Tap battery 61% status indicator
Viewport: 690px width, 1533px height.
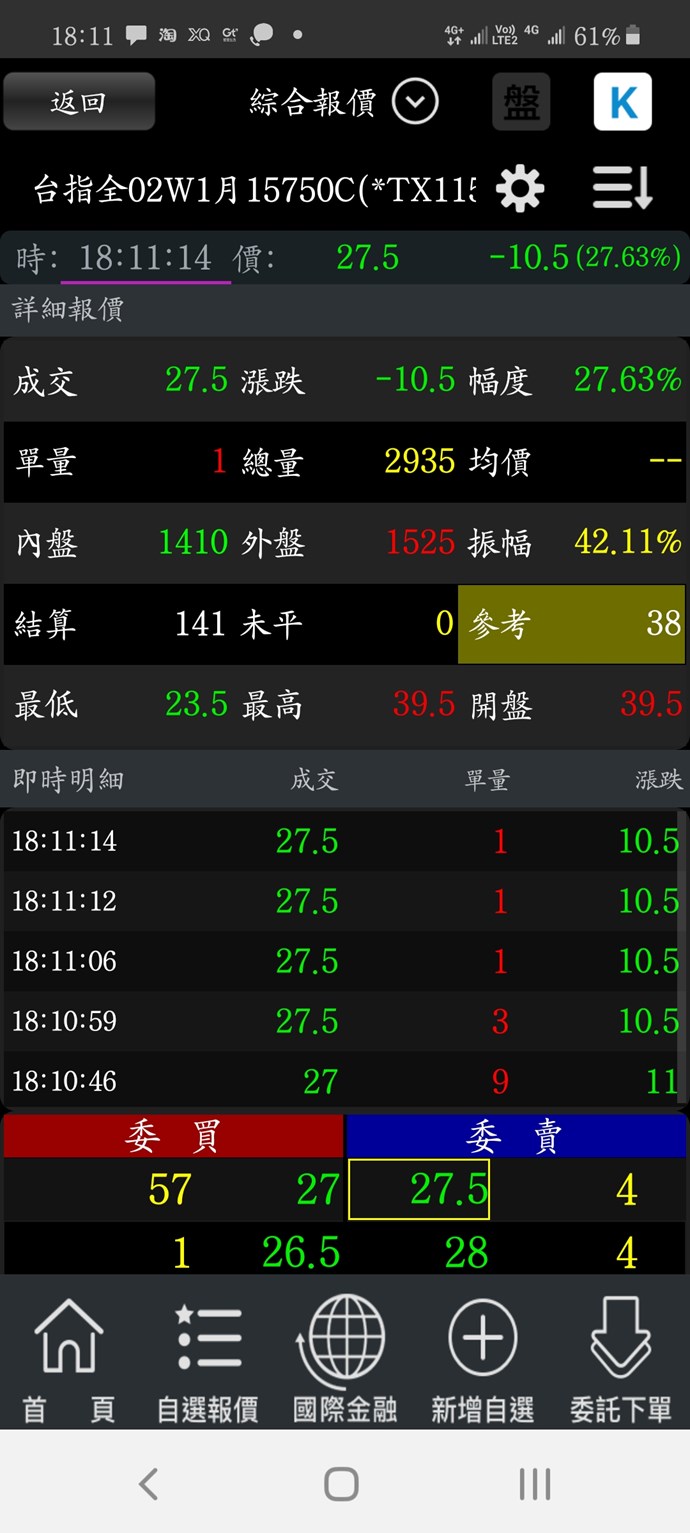(607, 37)
